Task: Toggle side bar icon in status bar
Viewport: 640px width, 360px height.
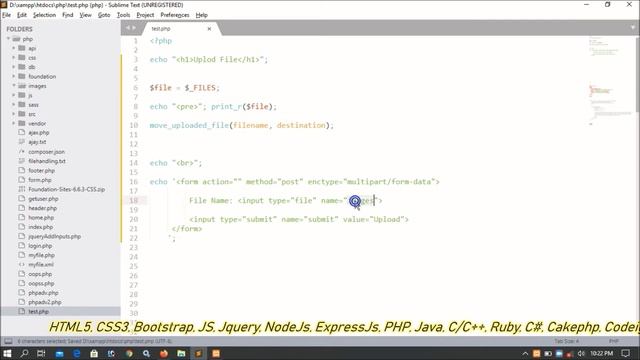Action: pyautogui.click(x=8, y=341)
